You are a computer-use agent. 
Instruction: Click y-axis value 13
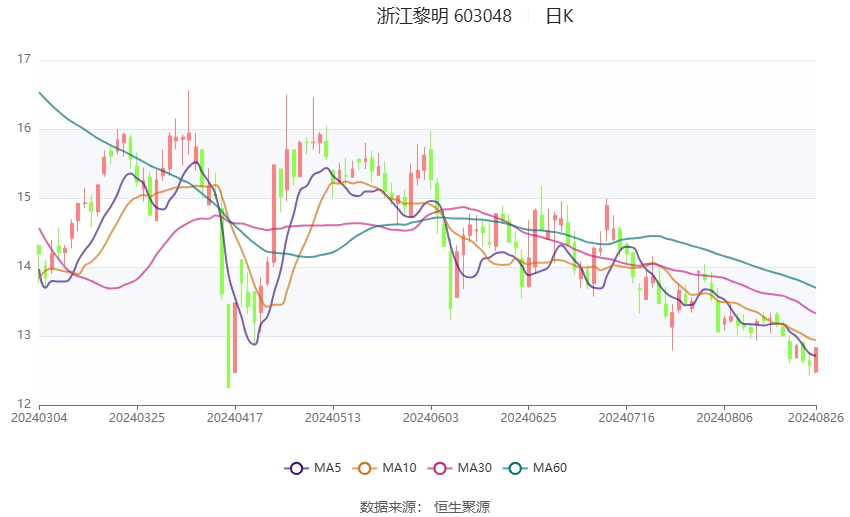pyautogui.click(x=24, y=335)
